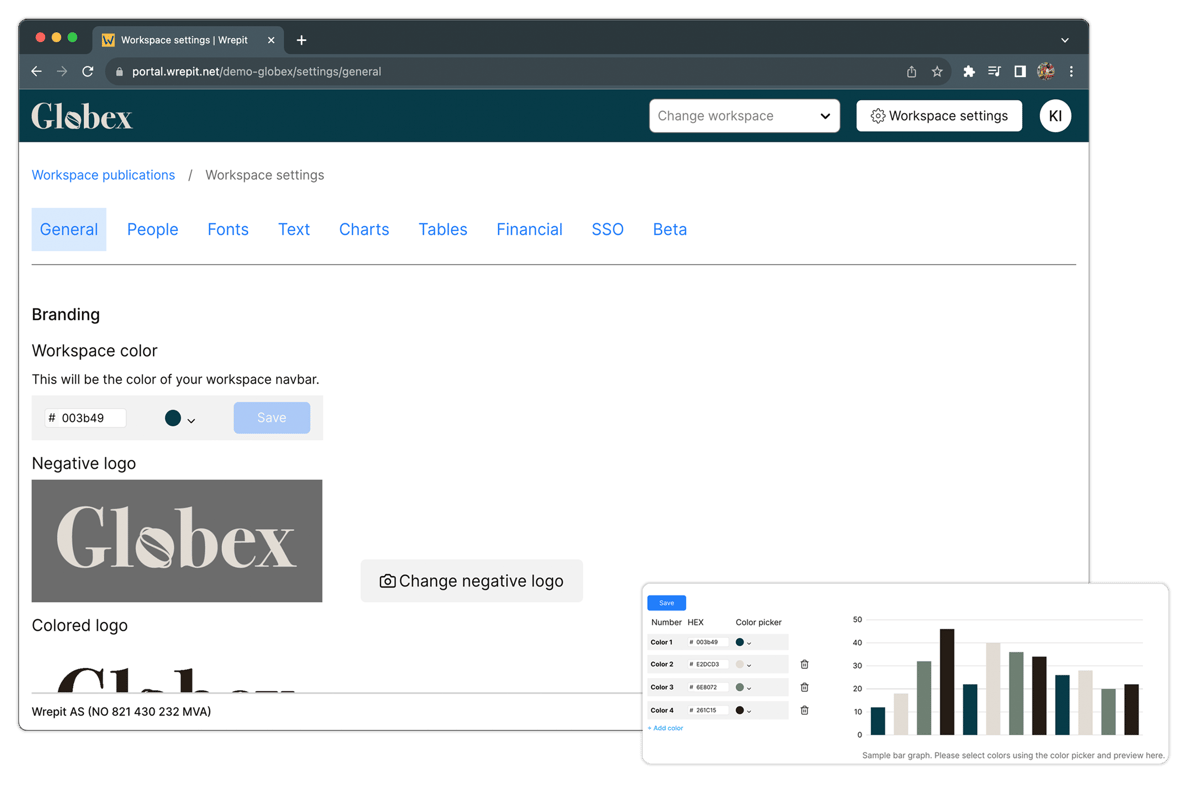Follow the Workspace publications breadcrumb link
The width and height of the screenshot is (1200, 795).
tap(103, 175)
